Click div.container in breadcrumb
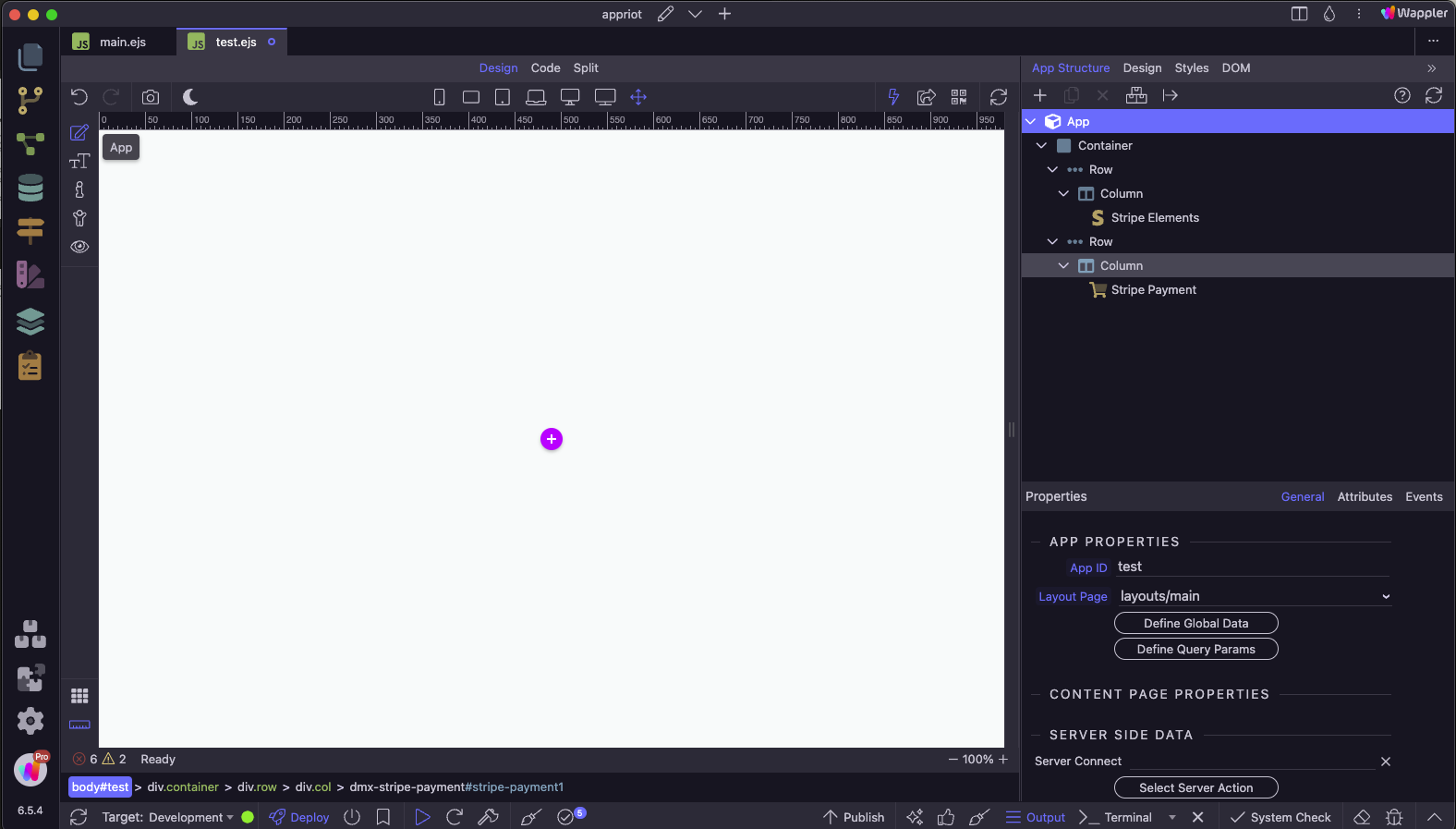Screen dimensions: 1456x829 [x=183, y=787]
